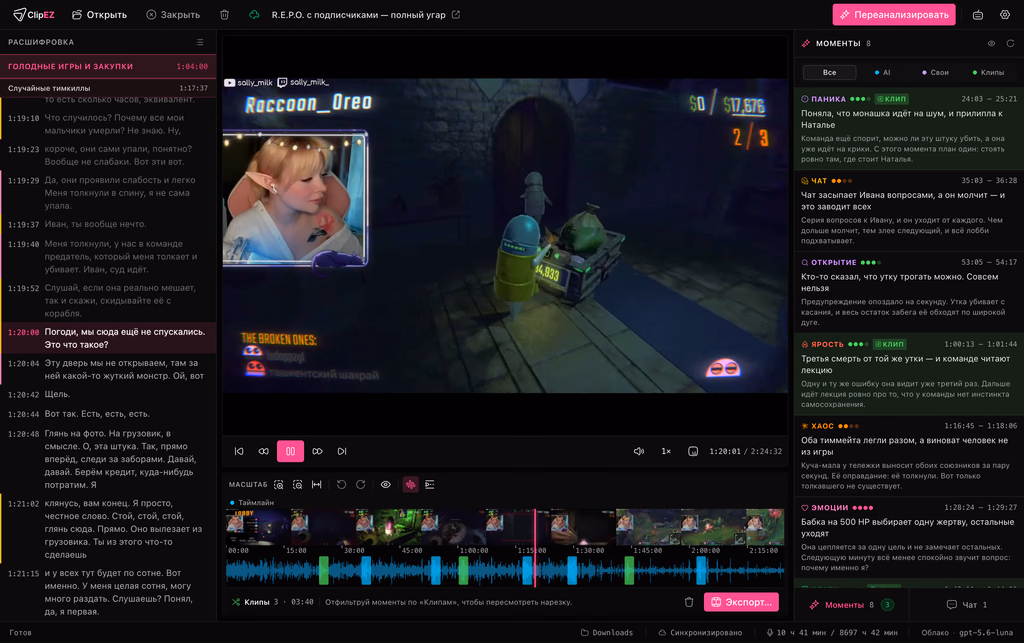Toggle КЛИП badge on ЯРОСТЬ moment

tap(889, 344)
